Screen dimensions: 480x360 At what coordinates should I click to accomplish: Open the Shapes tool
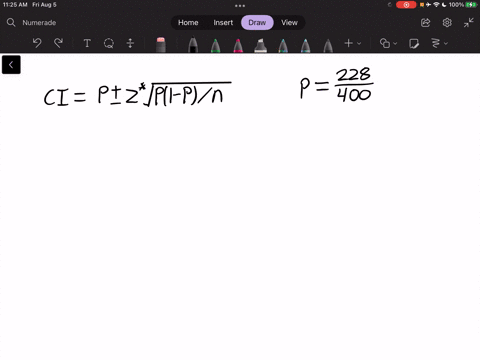click(385, 43)
